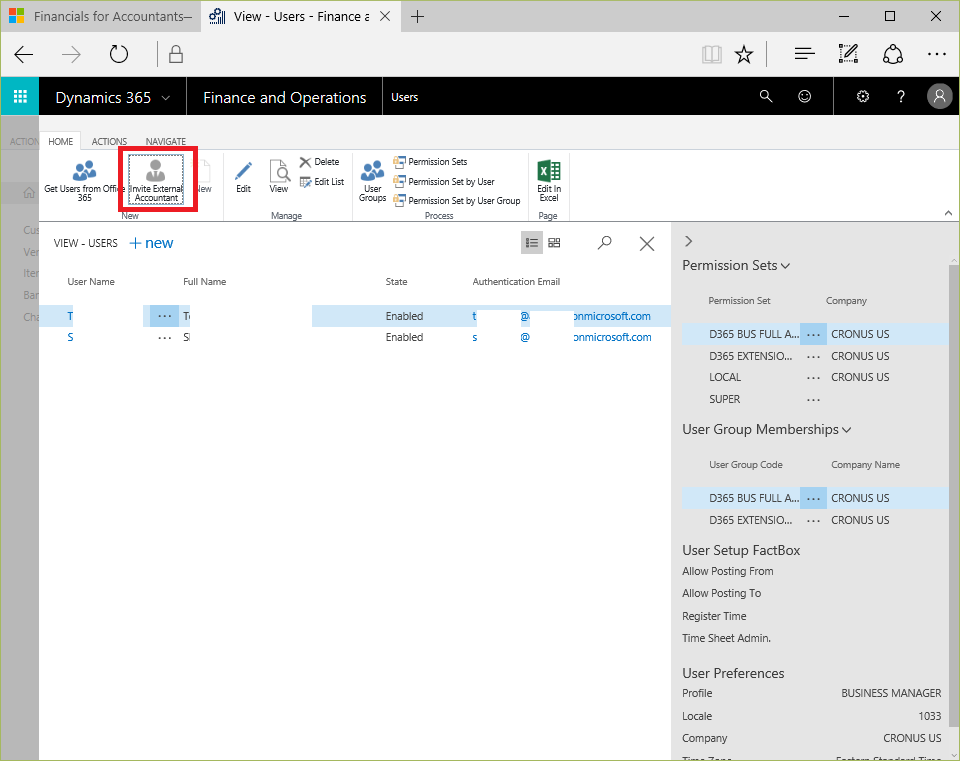Click the reading view book icon
The width and height of the screenshot is (960, 761).
pos(711,54)
